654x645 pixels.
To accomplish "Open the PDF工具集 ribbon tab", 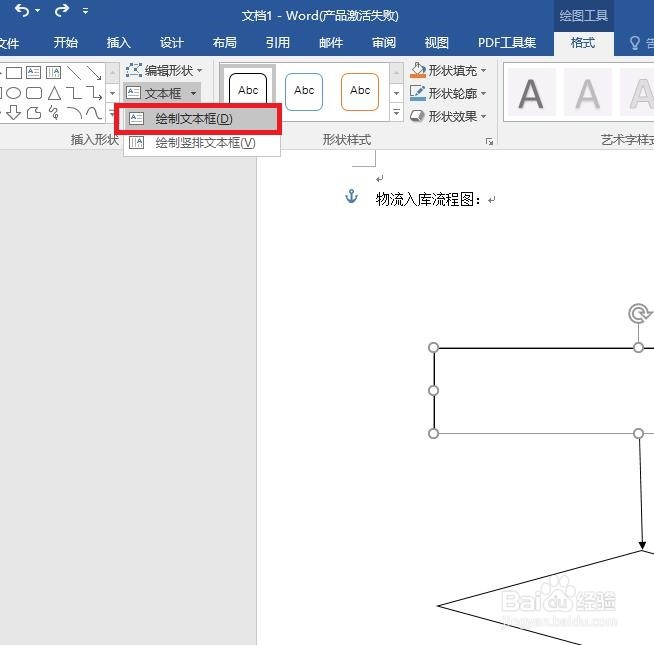I will coord(507,43).
